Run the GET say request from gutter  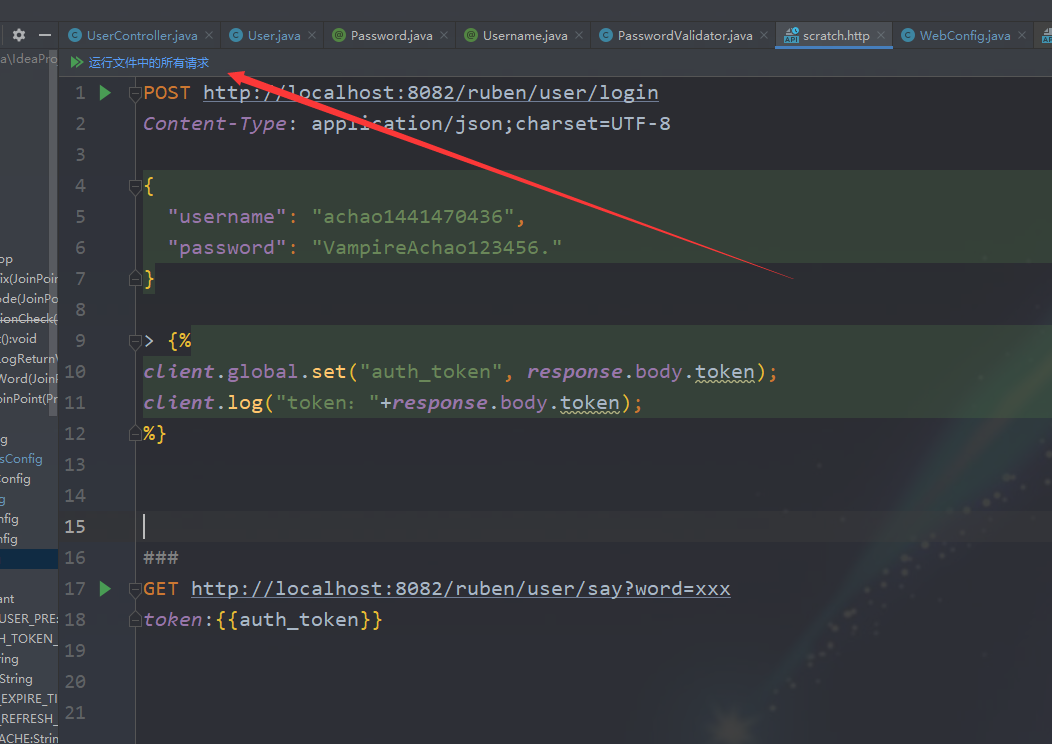(105, 589)
